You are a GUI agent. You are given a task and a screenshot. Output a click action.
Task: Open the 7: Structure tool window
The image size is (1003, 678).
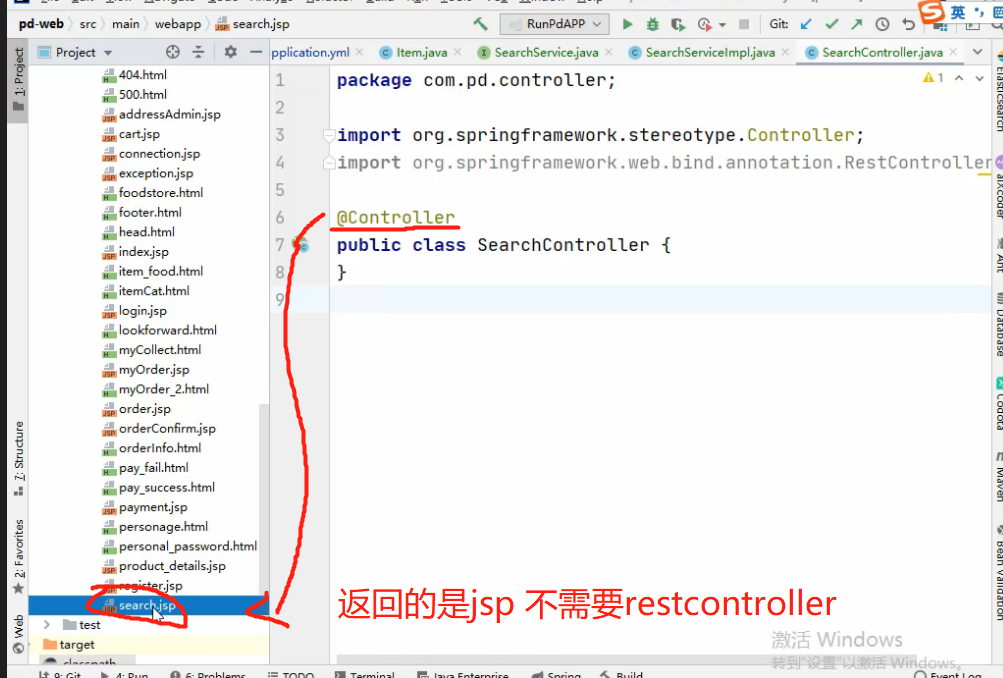tap(19, 459)
